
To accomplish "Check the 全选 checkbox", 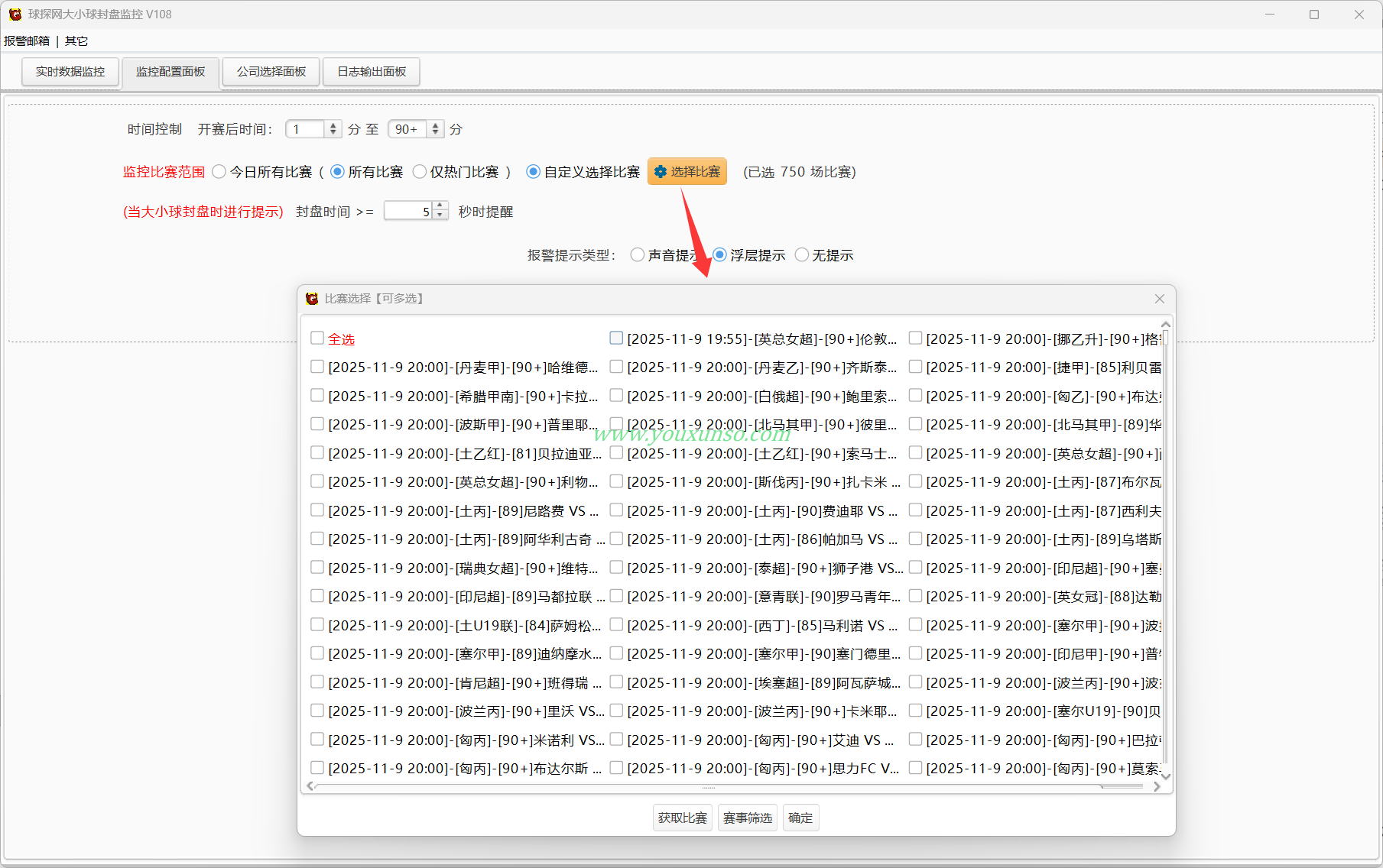I will pos(317,338).
